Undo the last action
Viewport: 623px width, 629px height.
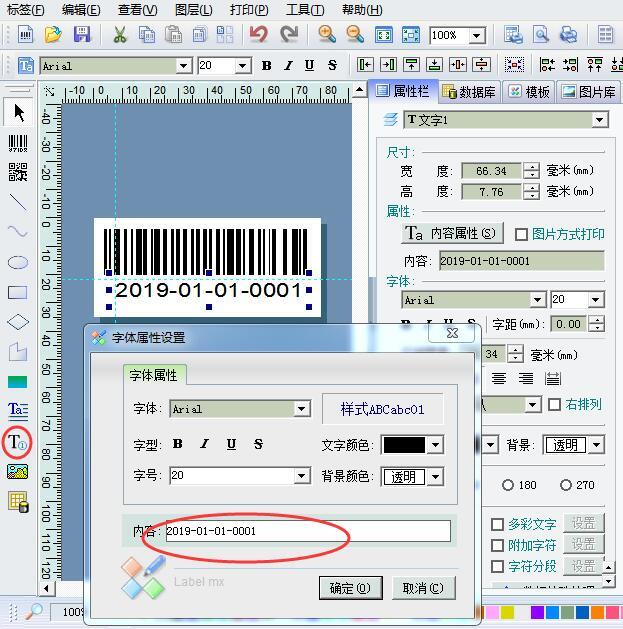pyautogui.click(x=258, y=35)
